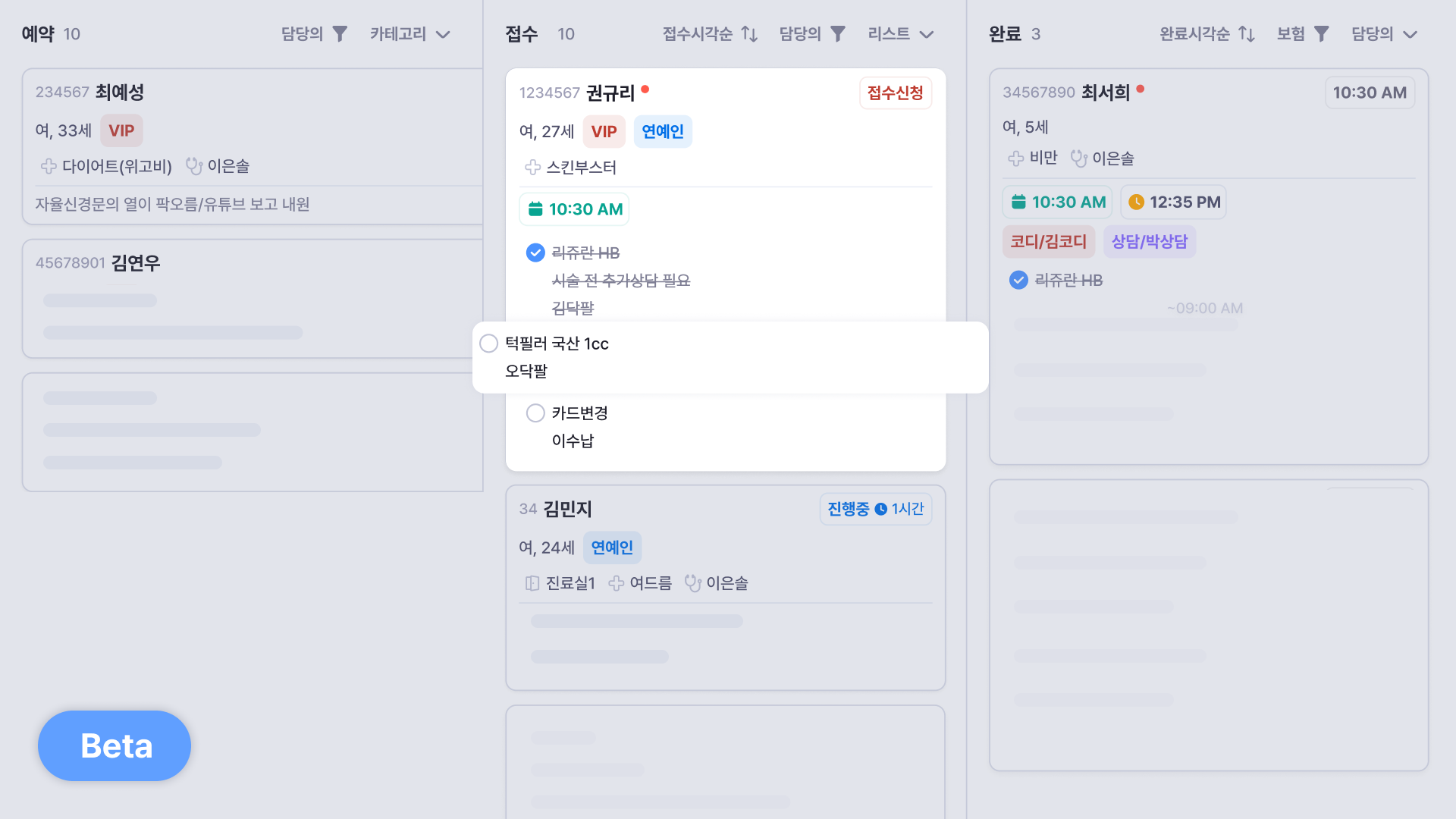The width and height of the screenshot is (1456, 819).
Task: Expand the 카테고리 dropdown
Action: tap(410, 34)
